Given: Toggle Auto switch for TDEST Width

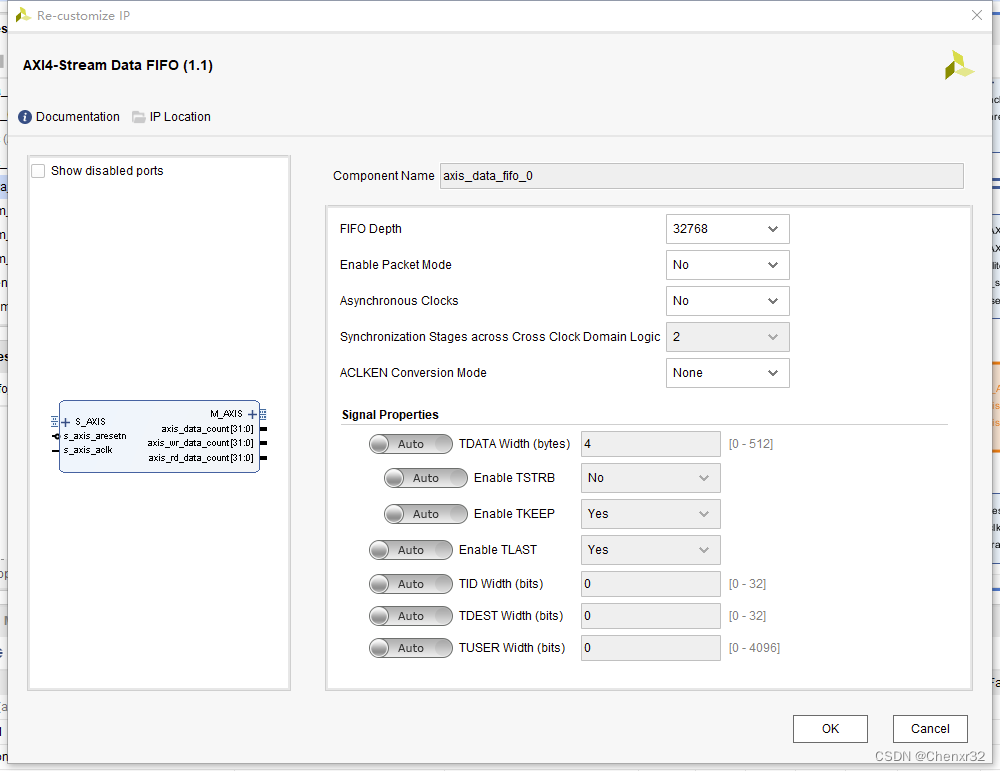Looking at the screenshot, I should tap(411, 615).
